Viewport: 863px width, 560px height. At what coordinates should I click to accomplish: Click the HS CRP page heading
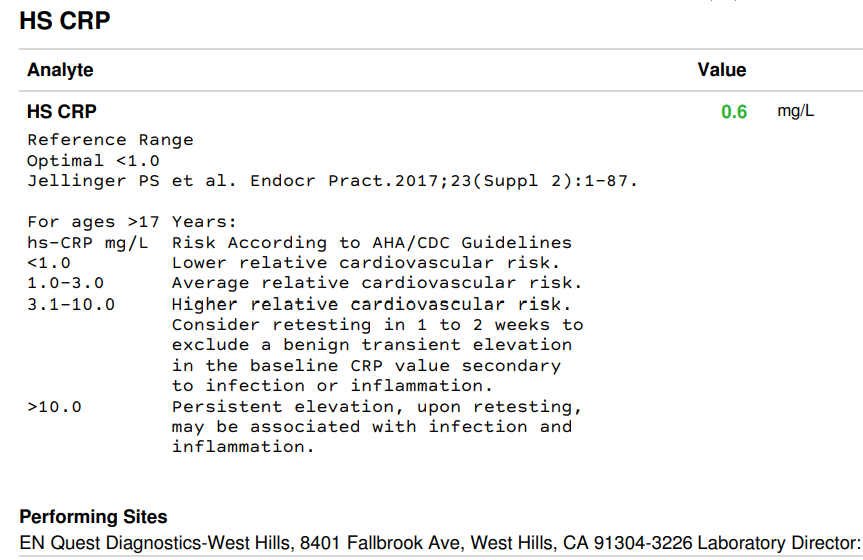[65, 21]
